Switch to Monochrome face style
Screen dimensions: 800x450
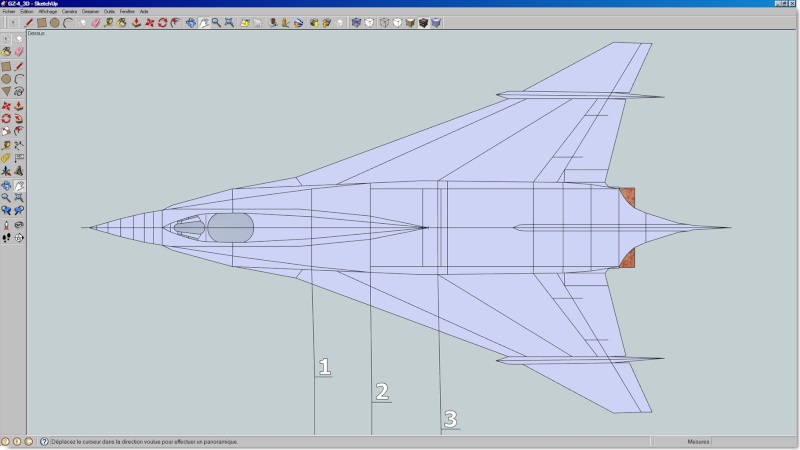pyautogui.click(x=436, y=22)
